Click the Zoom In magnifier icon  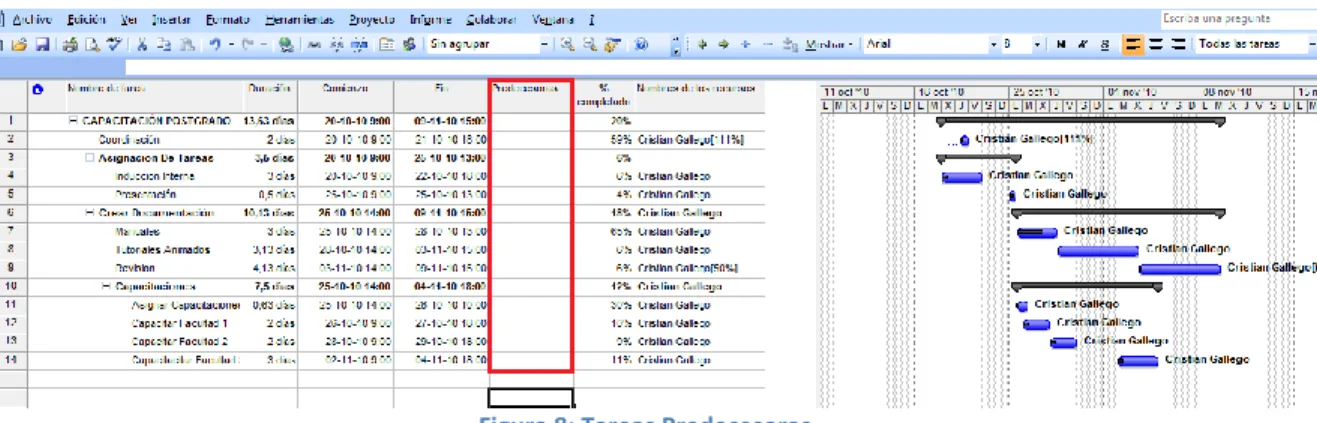566,44
